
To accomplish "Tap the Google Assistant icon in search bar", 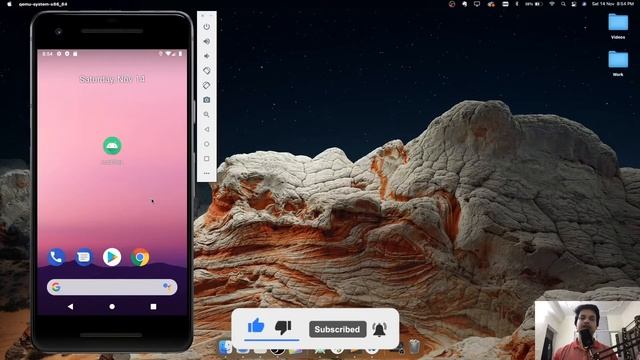I will tap(167, 287).
